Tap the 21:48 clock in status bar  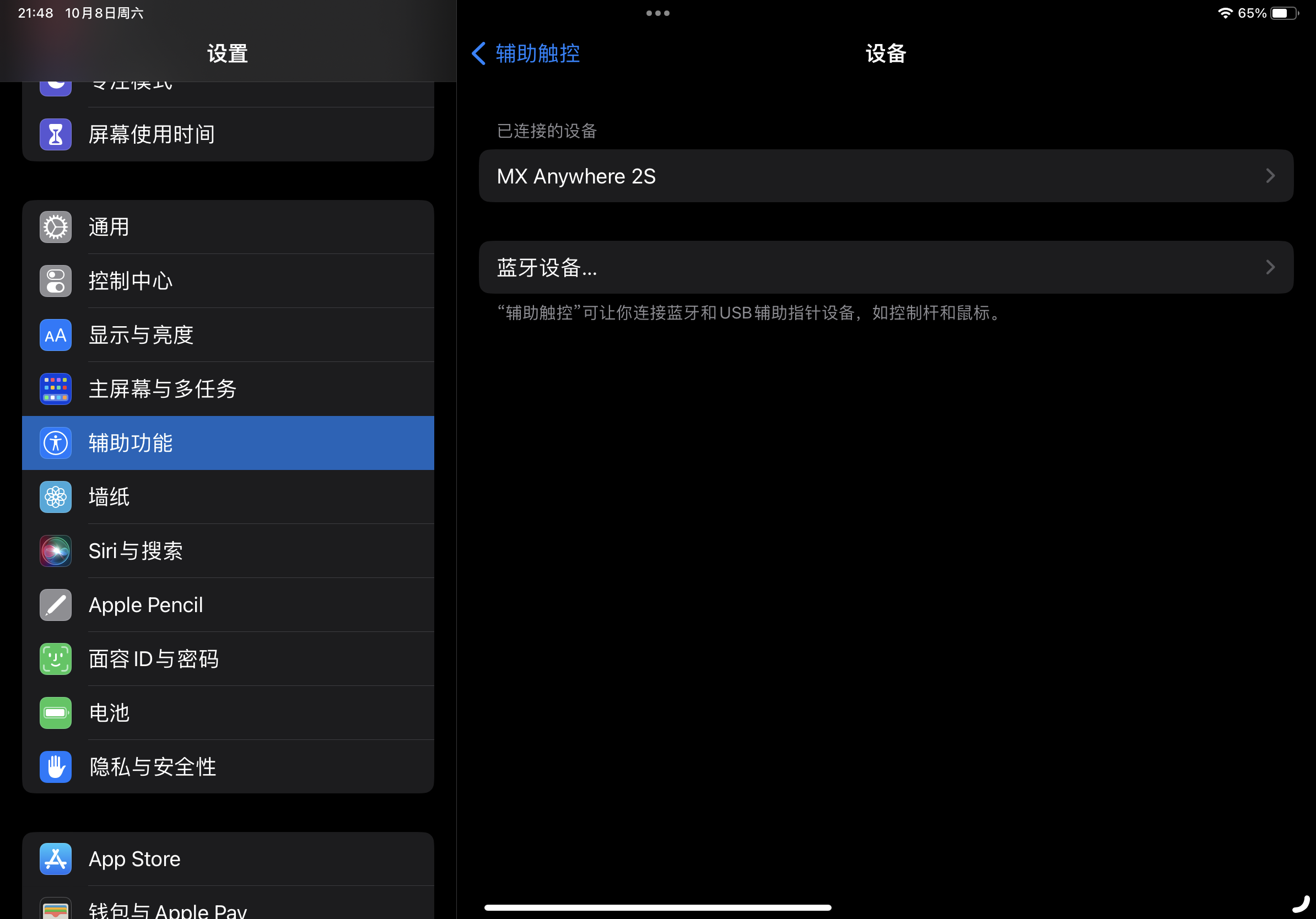point(35,13)
